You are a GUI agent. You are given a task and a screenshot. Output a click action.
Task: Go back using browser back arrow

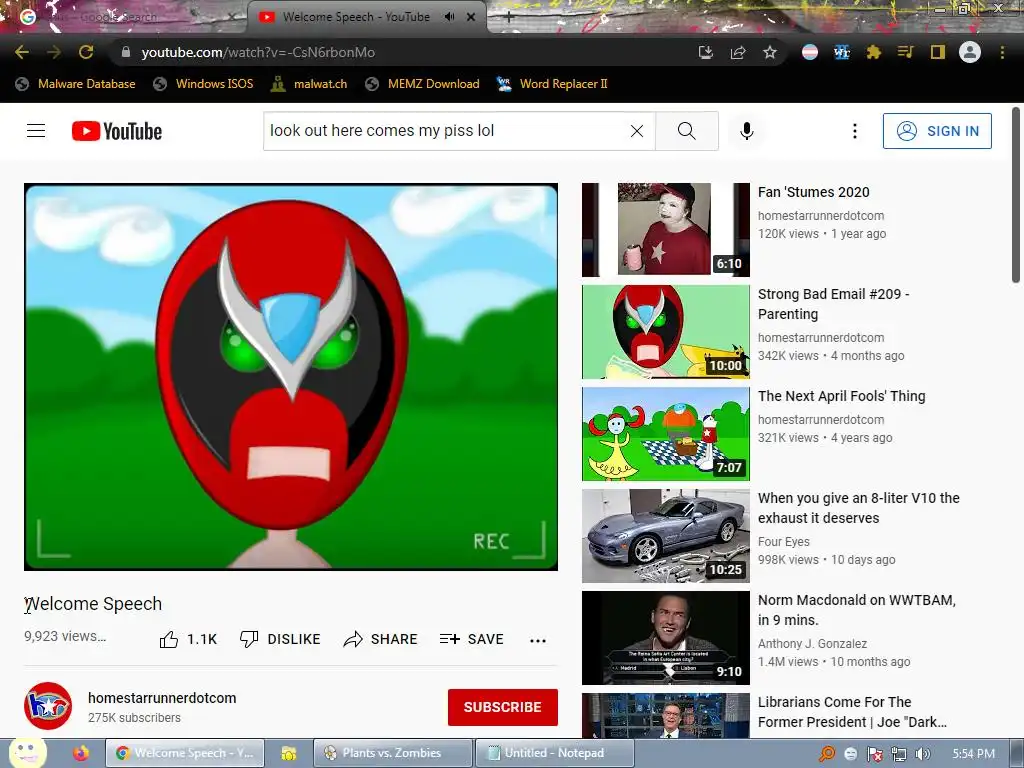(22, 52)
